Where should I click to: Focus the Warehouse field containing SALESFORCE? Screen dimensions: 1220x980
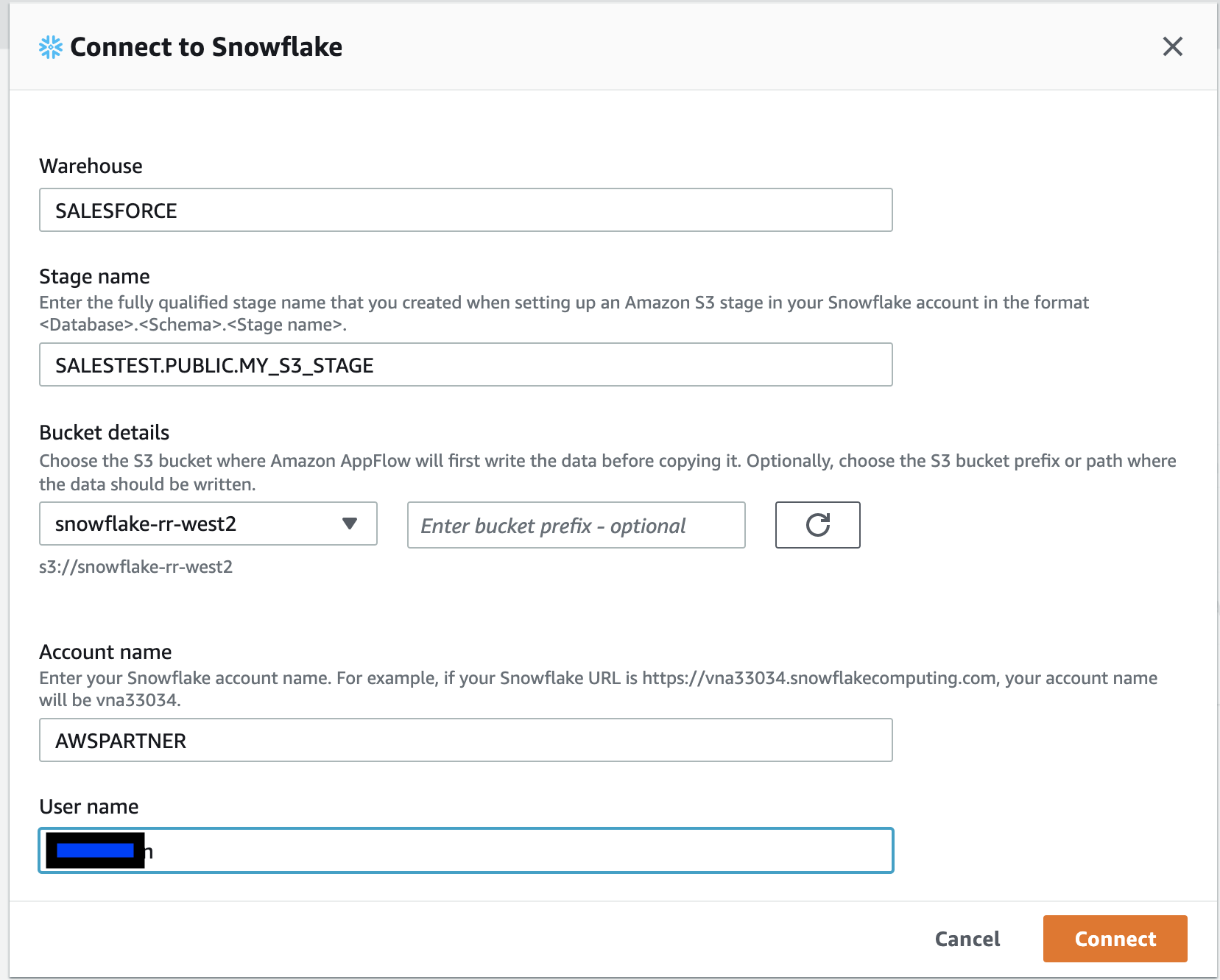[x=465, y=211]
